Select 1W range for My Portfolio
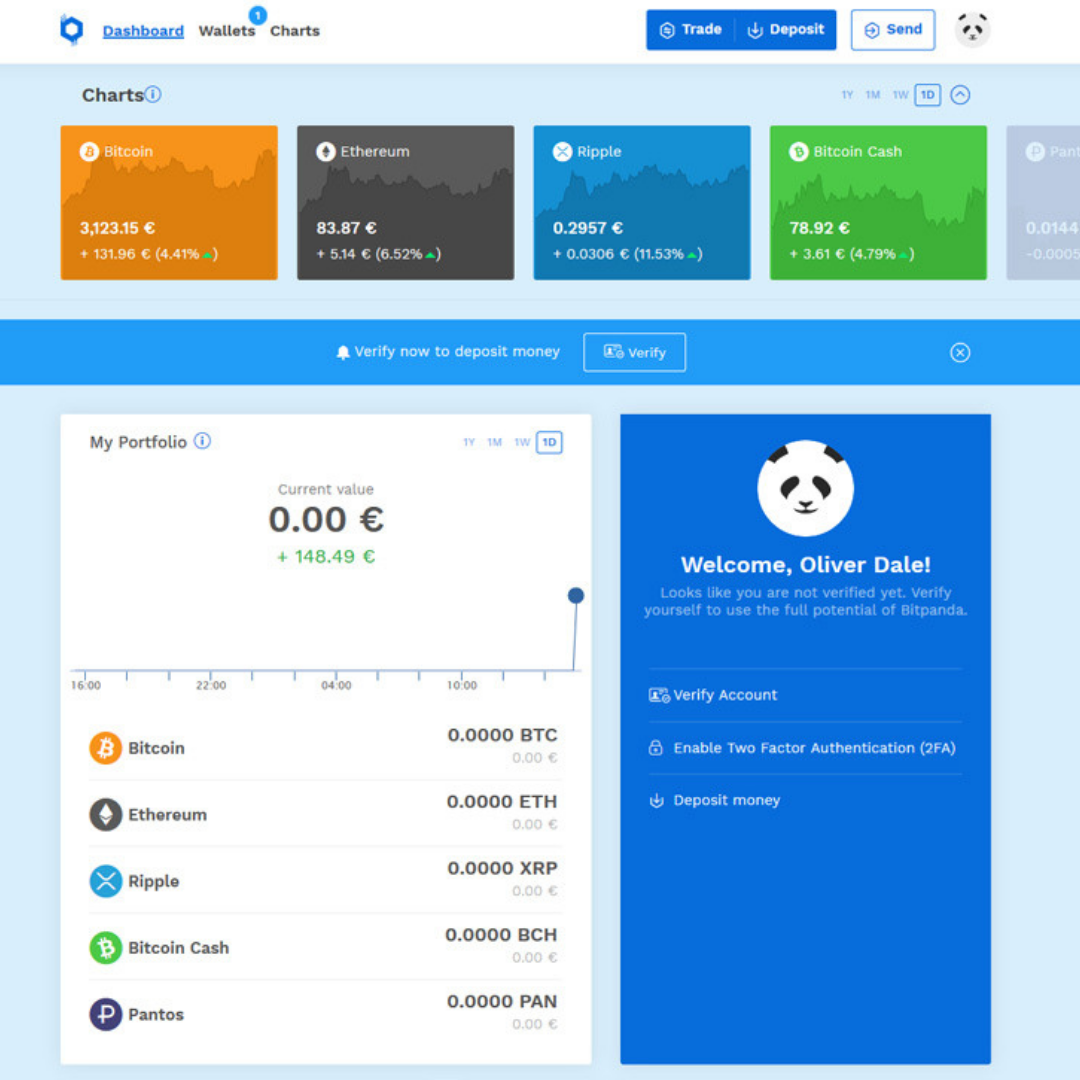 pyautogui.click(x=522, y=442)
